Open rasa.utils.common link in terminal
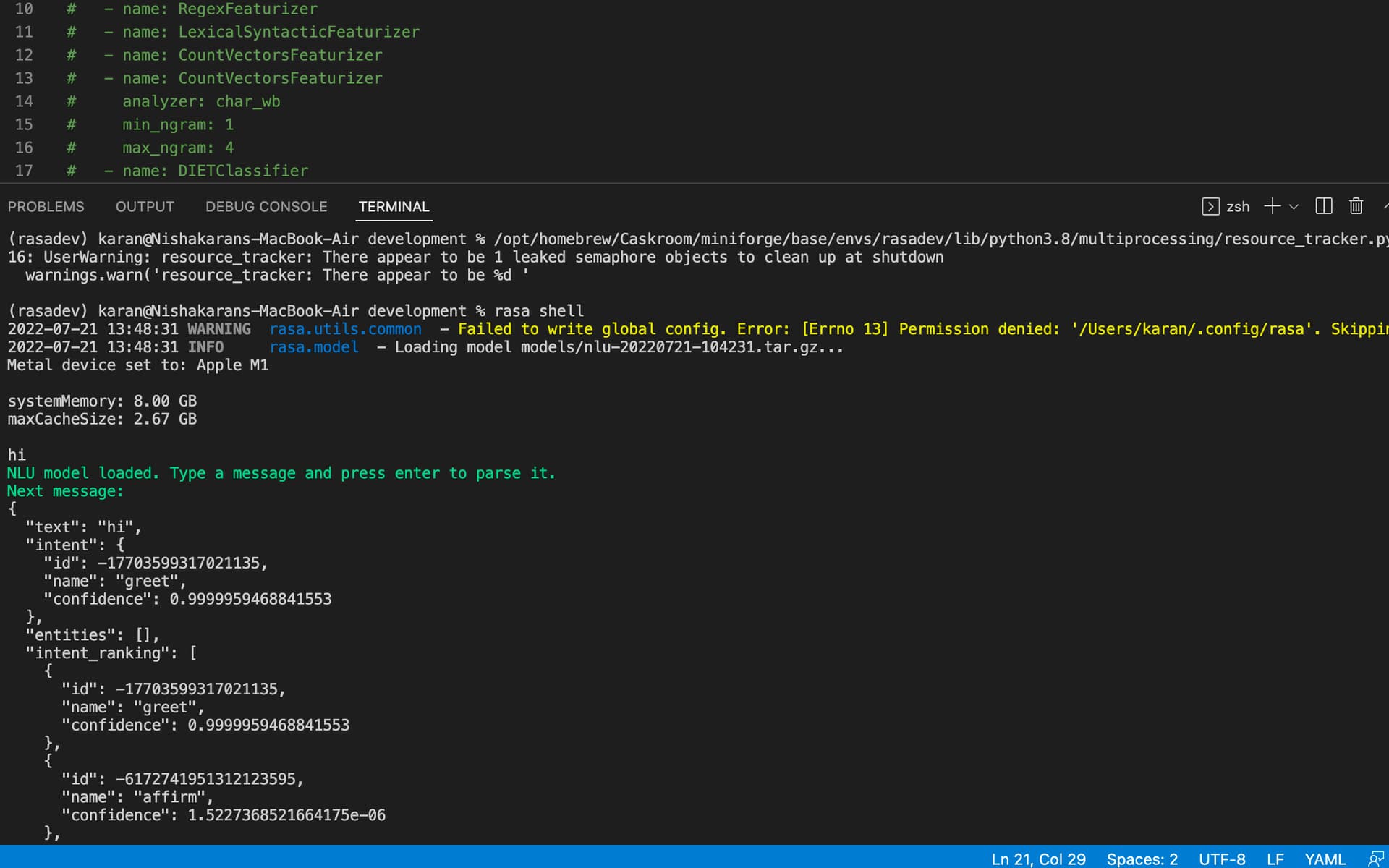Image resolution: width=1389 pixels, height=868 pixels. coord(345,329)
